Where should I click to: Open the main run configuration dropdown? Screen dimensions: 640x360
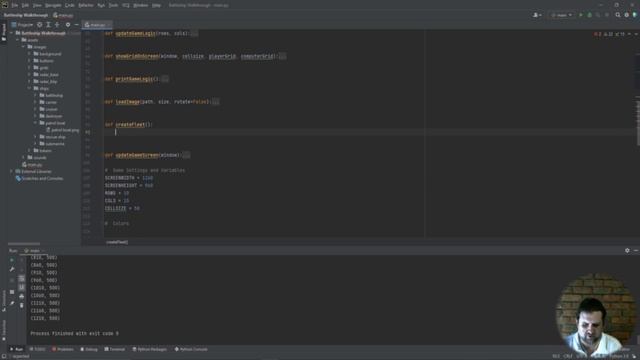(562, 15)
